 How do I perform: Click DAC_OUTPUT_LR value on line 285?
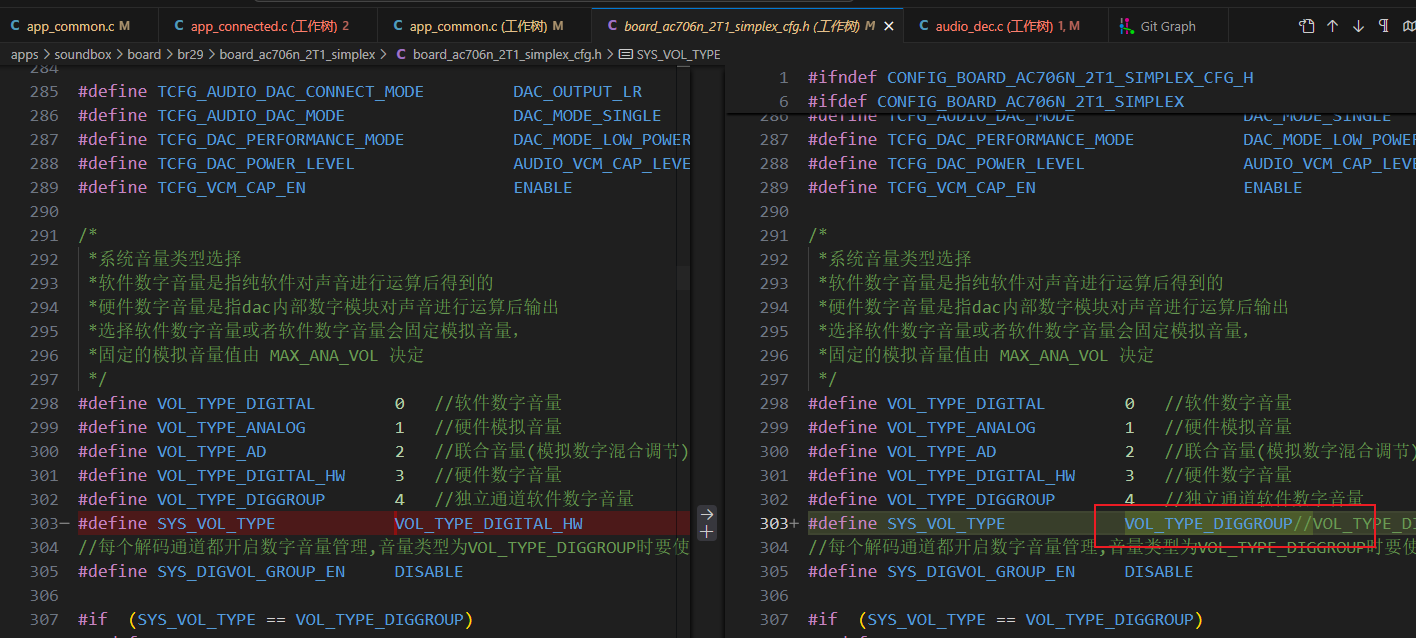(x=578, y=91)
